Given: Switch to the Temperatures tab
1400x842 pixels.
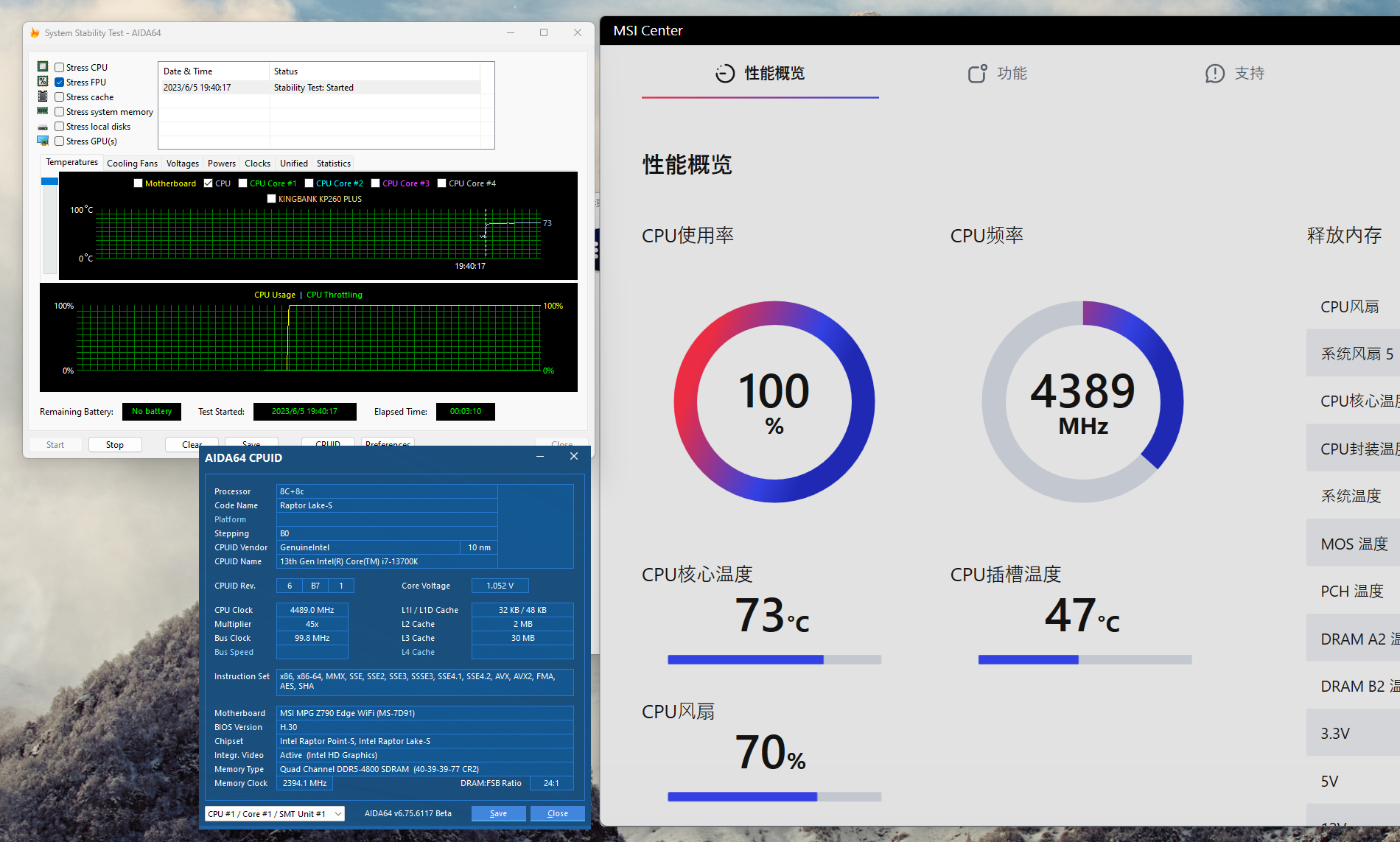Looking at the screenshot, I should tap(71, 162).
